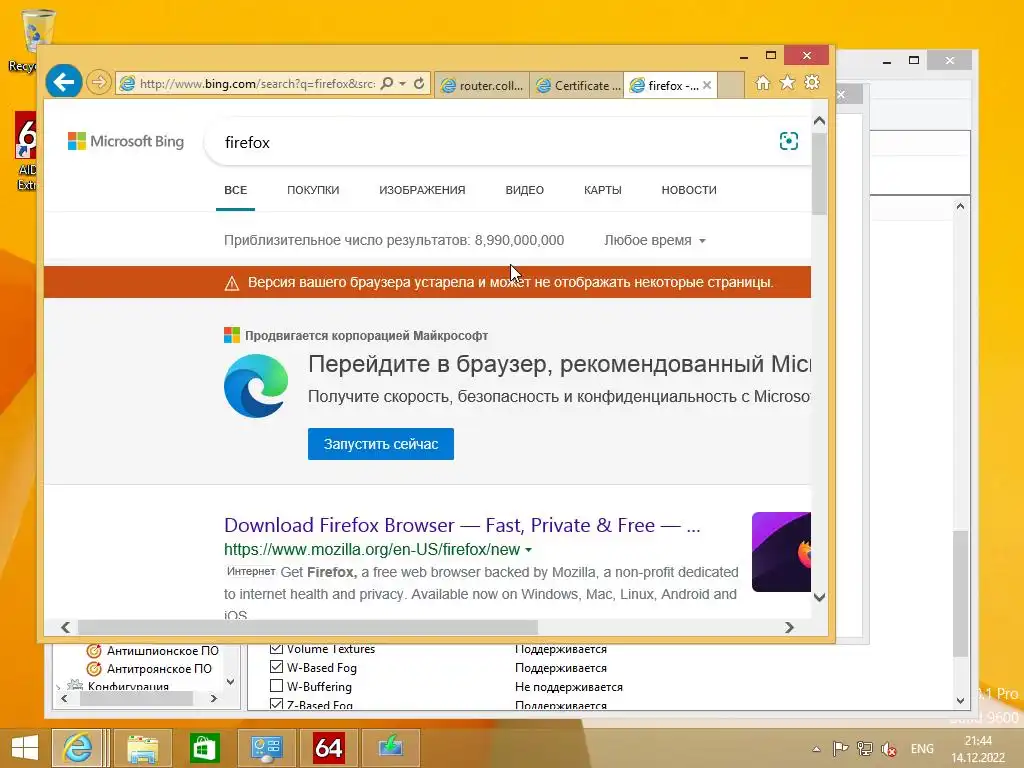Switch to the router.coll... tab
This screenshot has width=1024, height=768.
(483, 86)
